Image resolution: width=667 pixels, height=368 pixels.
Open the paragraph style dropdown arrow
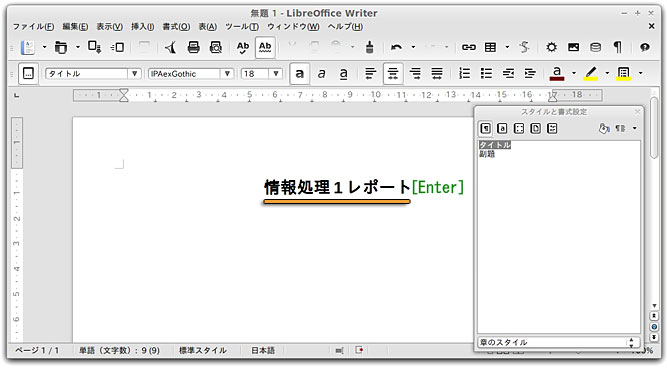pyautogui.click(x=134, y=74)
